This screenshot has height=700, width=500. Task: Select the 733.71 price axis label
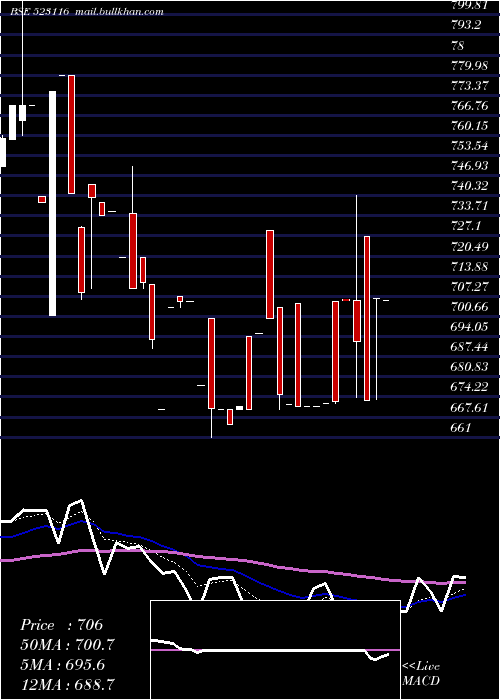(469, 206)
